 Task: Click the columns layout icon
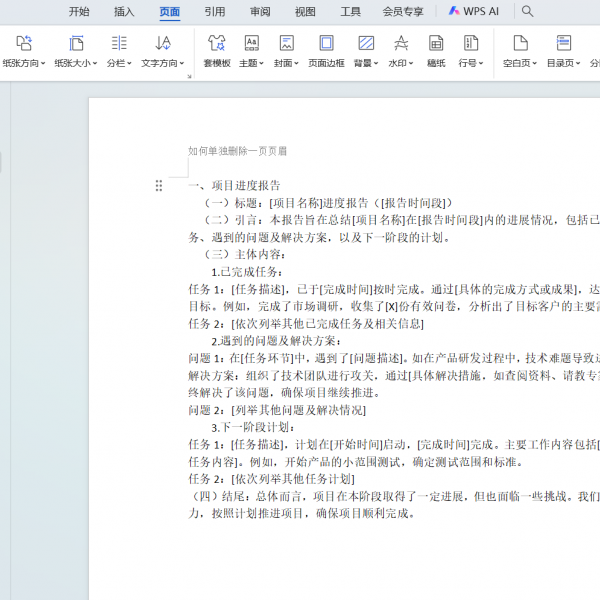pos(119,43)
